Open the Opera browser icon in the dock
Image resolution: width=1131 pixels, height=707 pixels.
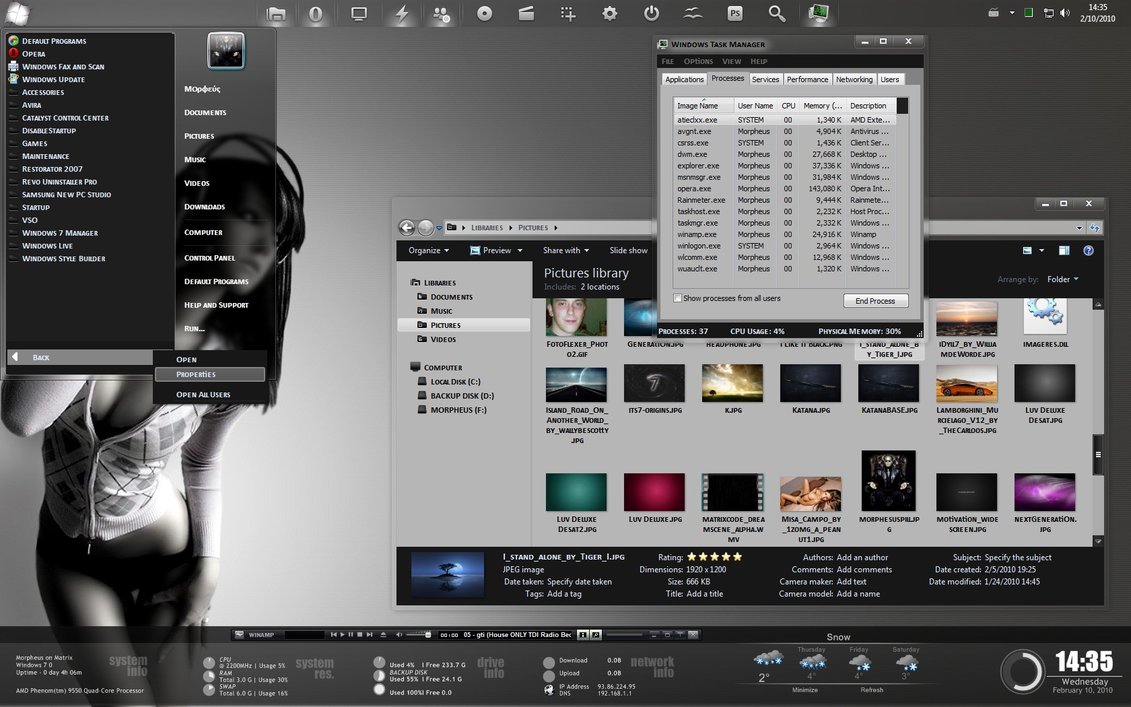tap(316, 14)
